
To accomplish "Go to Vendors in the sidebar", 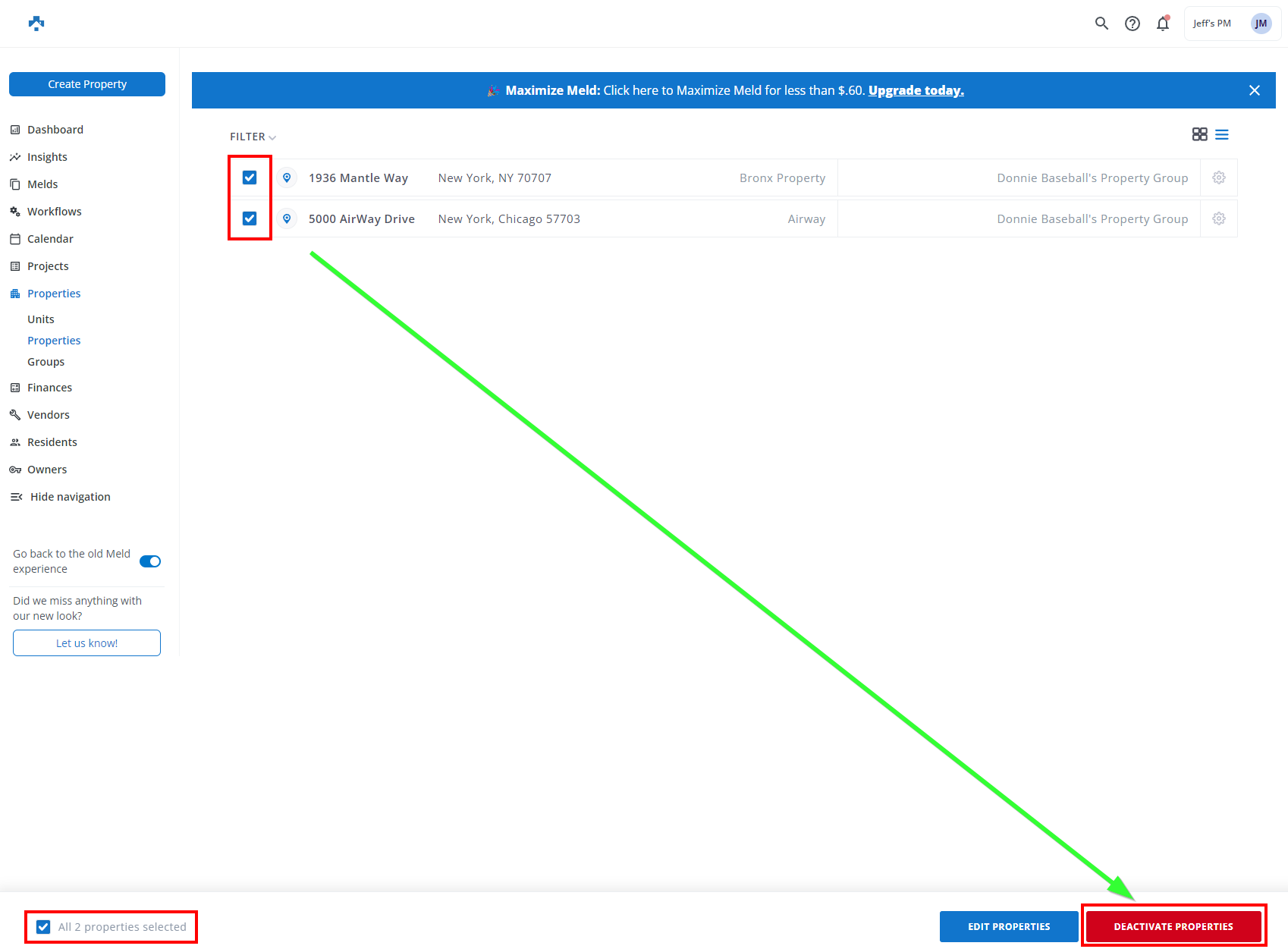I will [x=48, y=415].
